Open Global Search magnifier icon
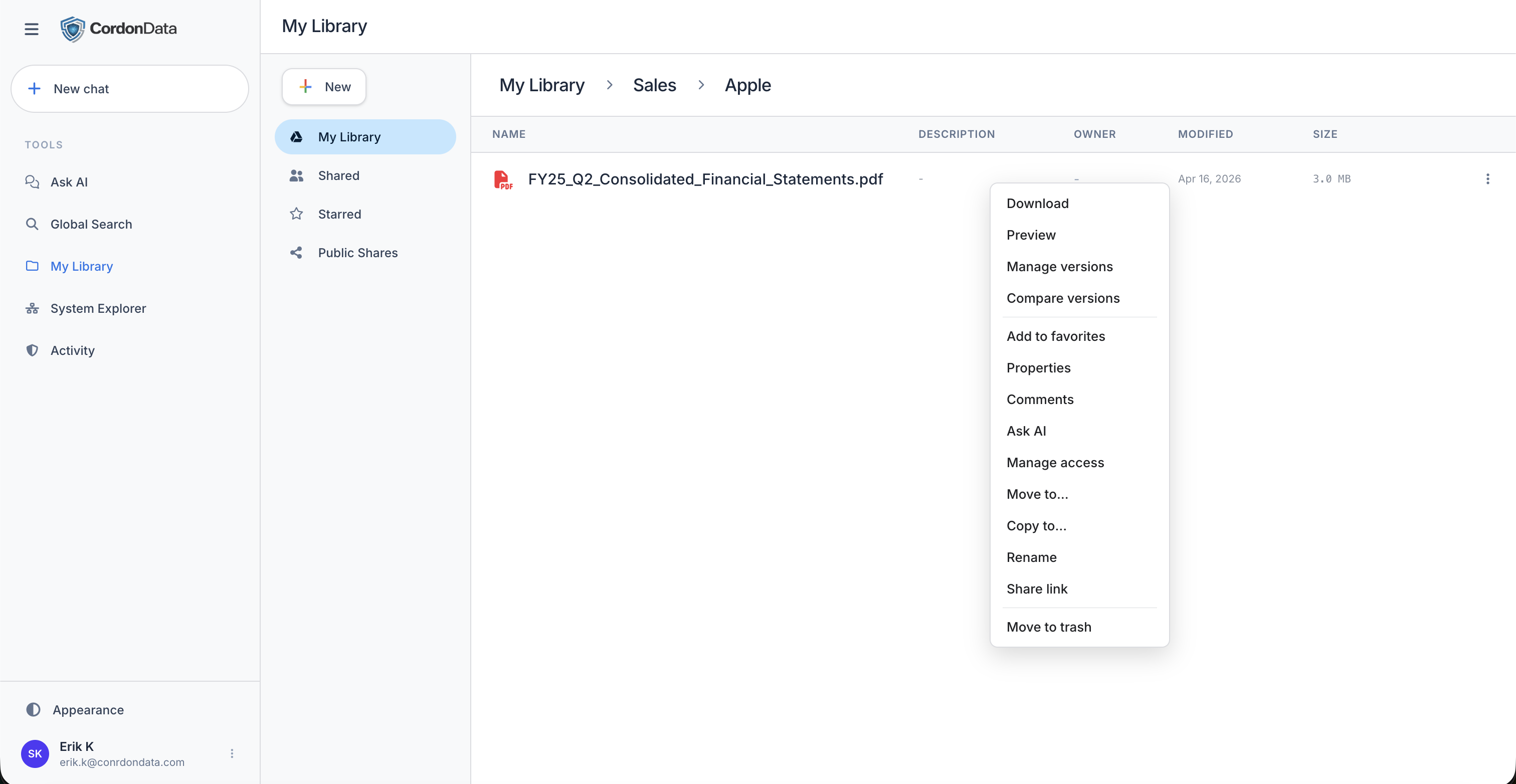This screenshot has height=784, width=1516. (33, 224)
